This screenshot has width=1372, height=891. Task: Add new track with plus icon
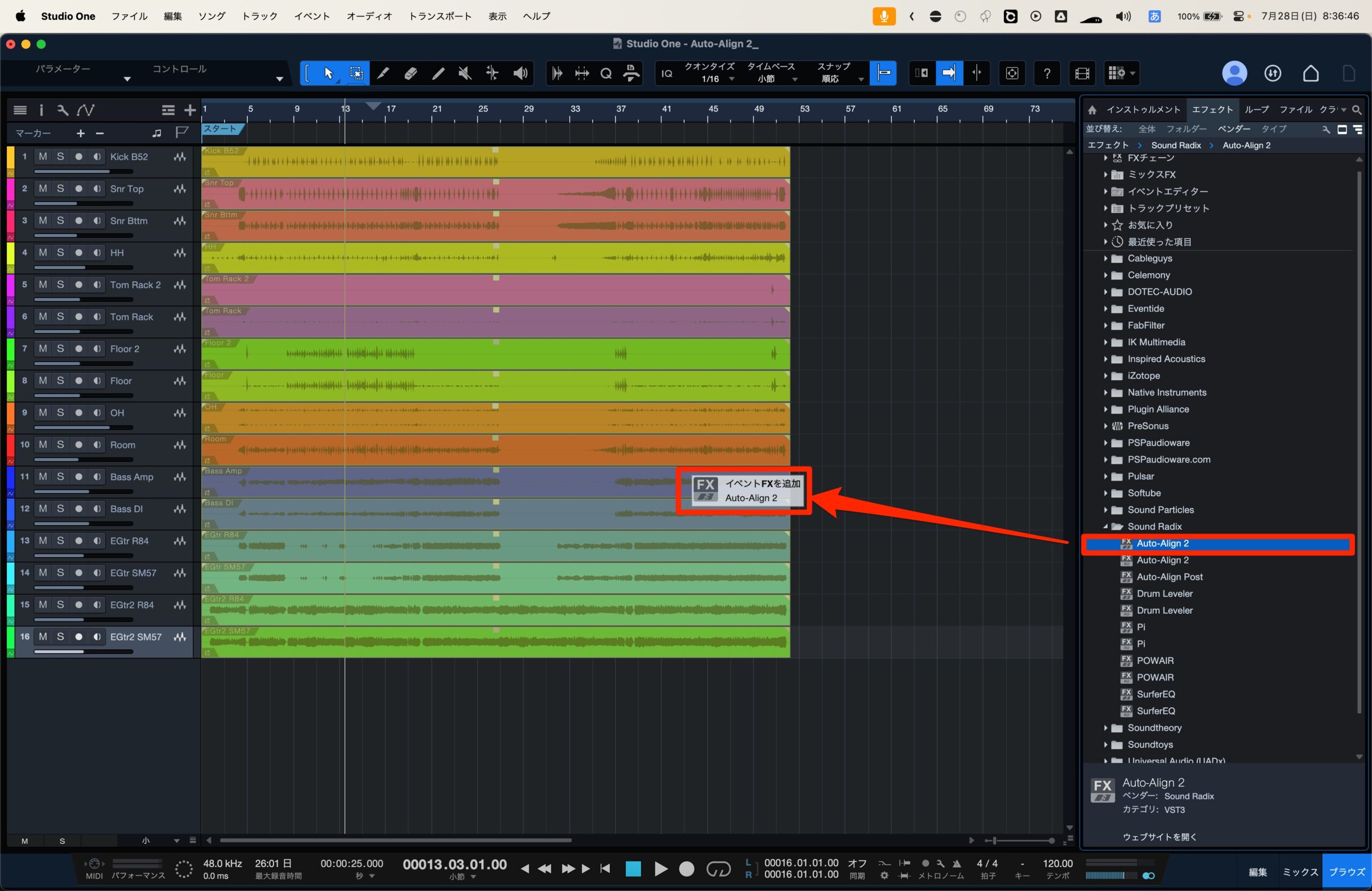190,109
